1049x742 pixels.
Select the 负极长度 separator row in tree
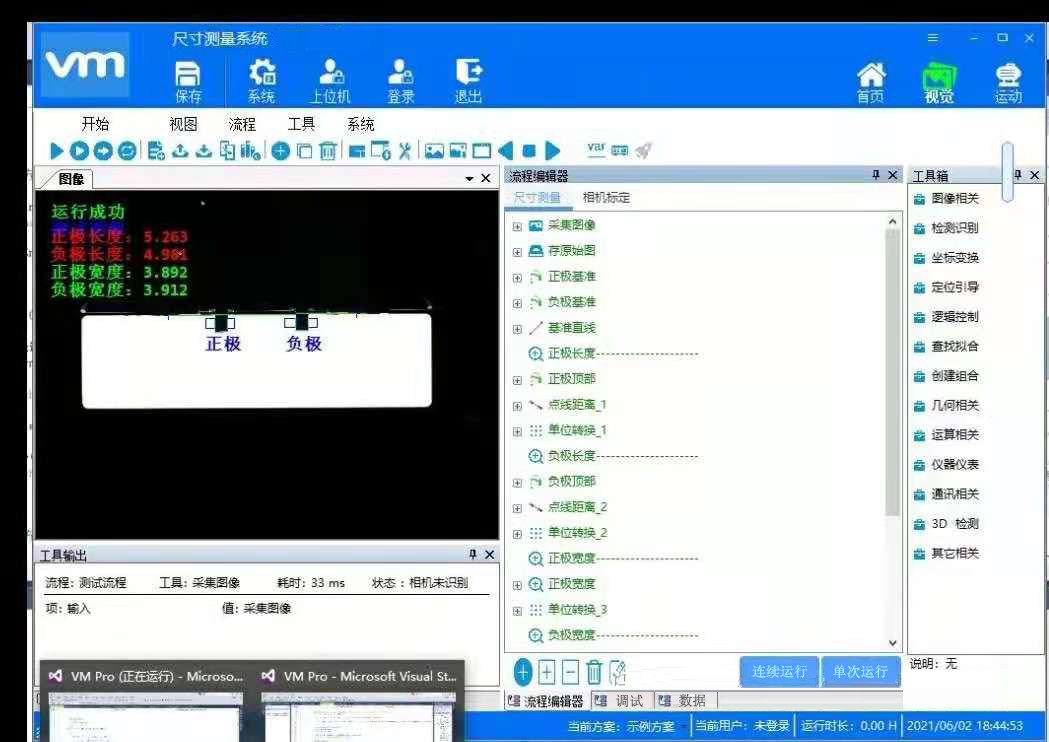pos(613,456)
